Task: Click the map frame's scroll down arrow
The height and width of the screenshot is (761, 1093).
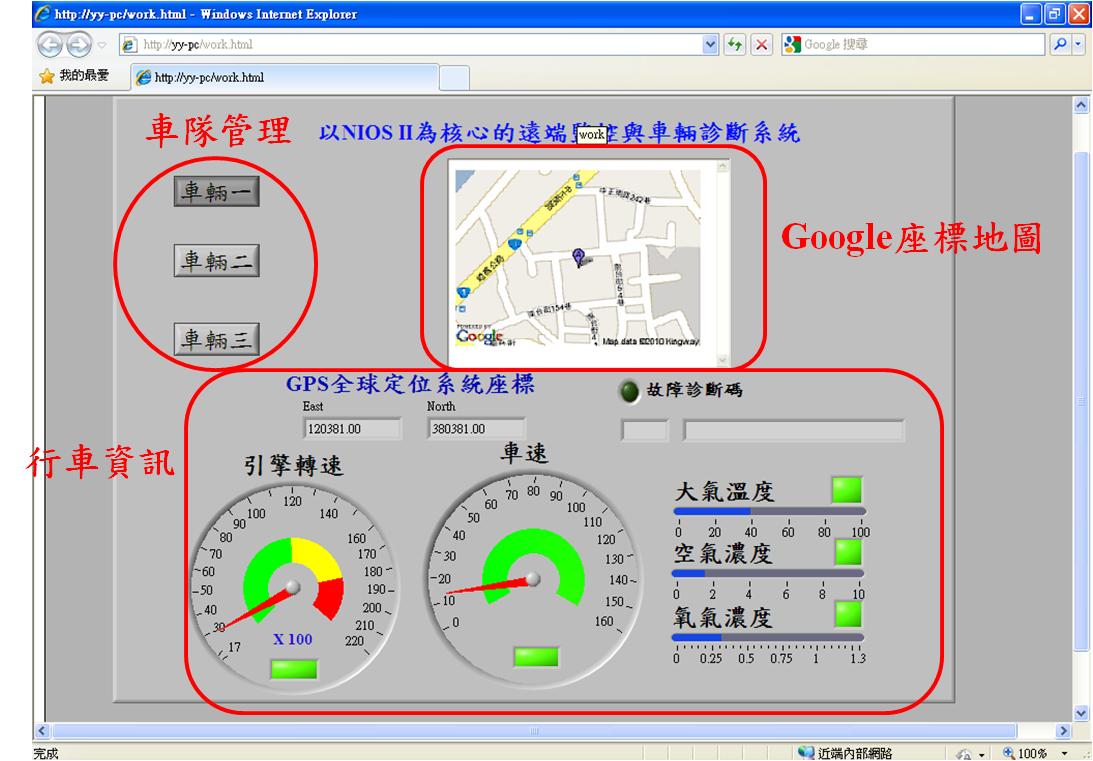Action: [x=722, y=360]
